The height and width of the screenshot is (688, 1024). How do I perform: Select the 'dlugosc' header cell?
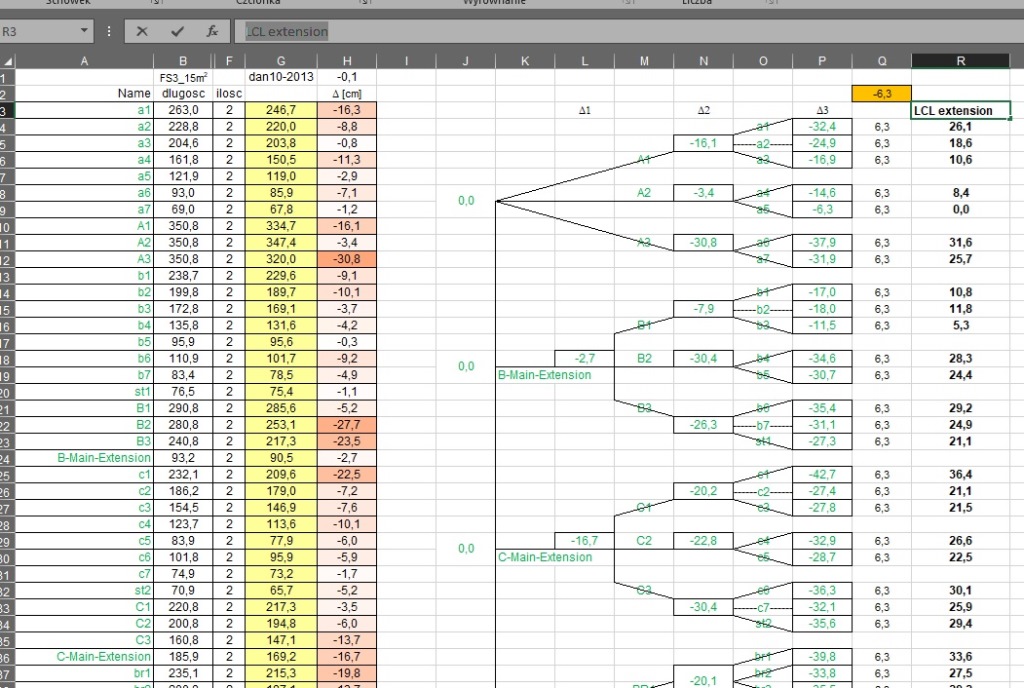183,94
